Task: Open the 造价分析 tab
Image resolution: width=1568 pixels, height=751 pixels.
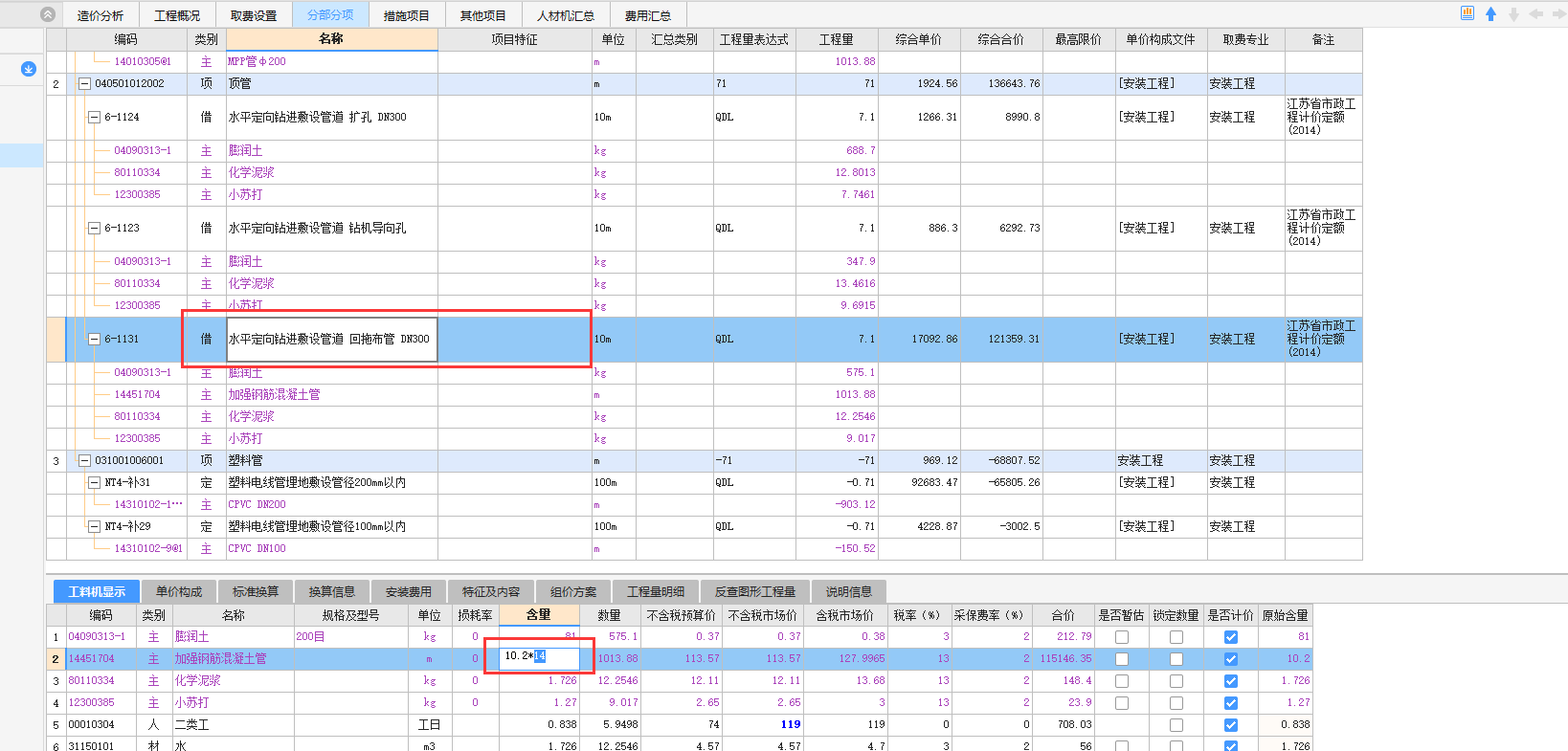Action: pos(101,15)
